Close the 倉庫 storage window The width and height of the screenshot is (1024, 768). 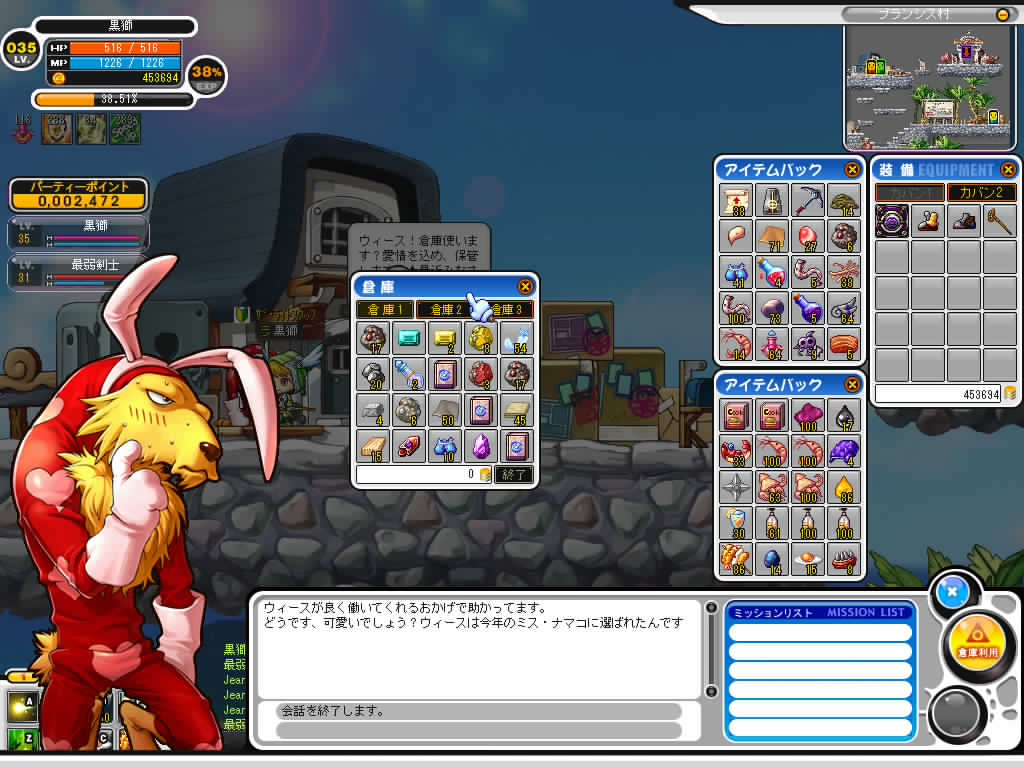coord(525,287)
